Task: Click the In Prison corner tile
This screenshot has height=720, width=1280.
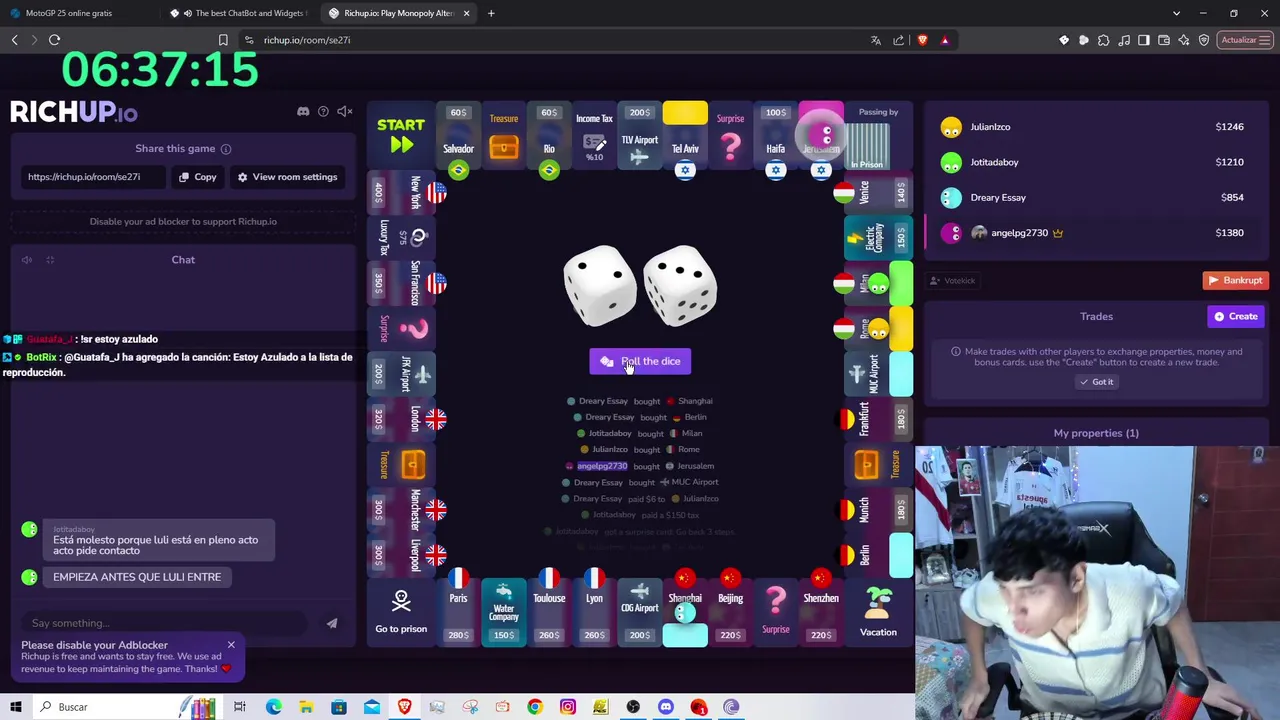Action: [878, 137]
